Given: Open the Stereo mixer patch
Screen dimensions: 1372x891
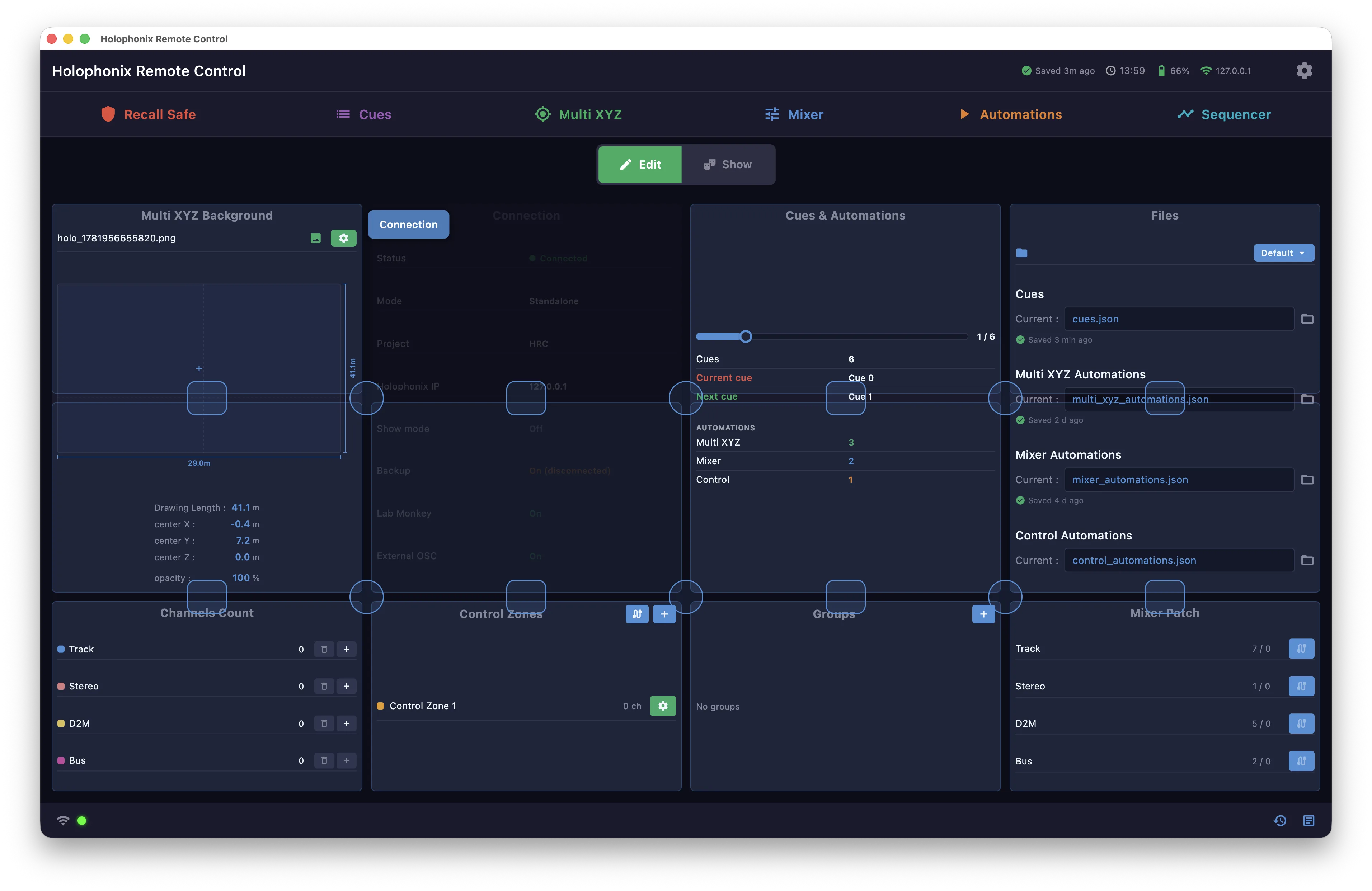Looking at the screenshot, I should click(1301, 686).
